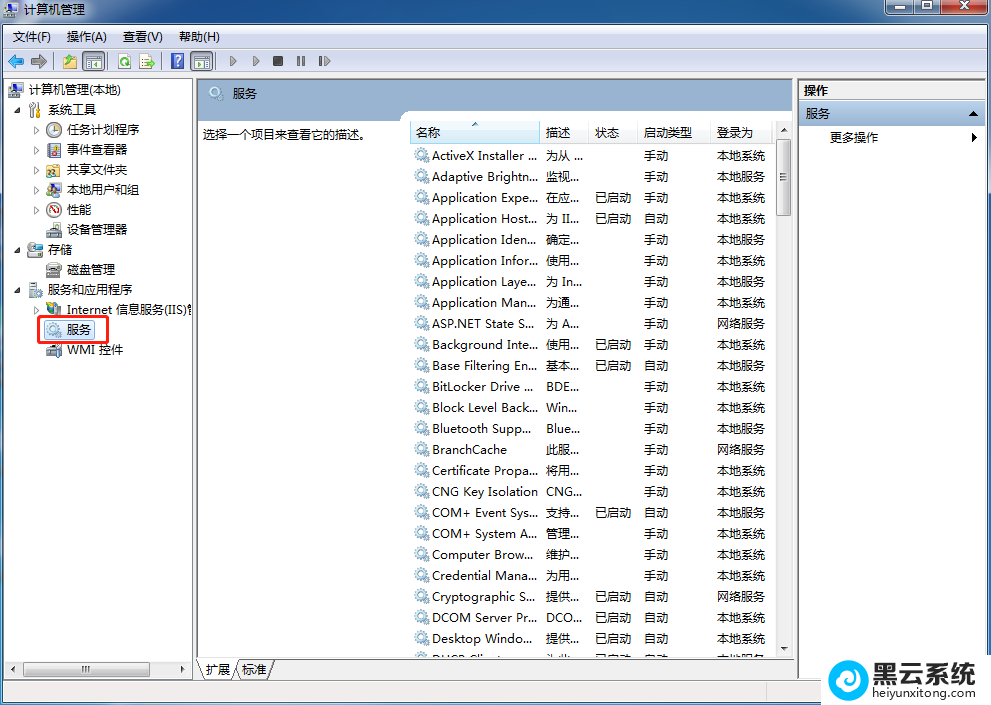Click the Export List toolbar icon
991x705 pixels.
tap(147, 61)
